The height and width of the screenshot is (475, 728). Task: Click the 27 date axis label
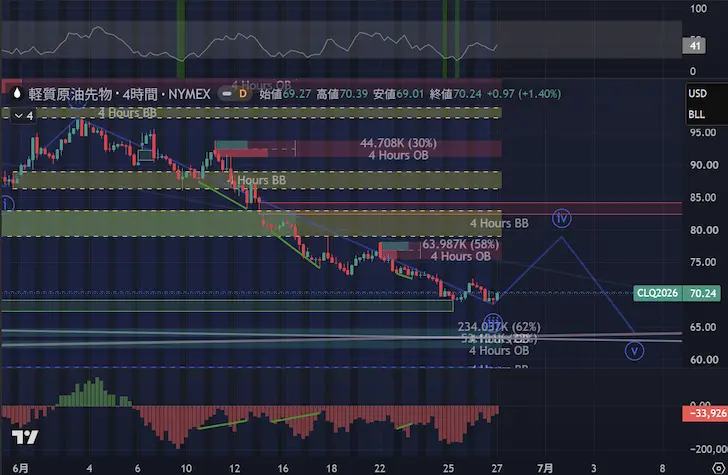coord(497,468)
